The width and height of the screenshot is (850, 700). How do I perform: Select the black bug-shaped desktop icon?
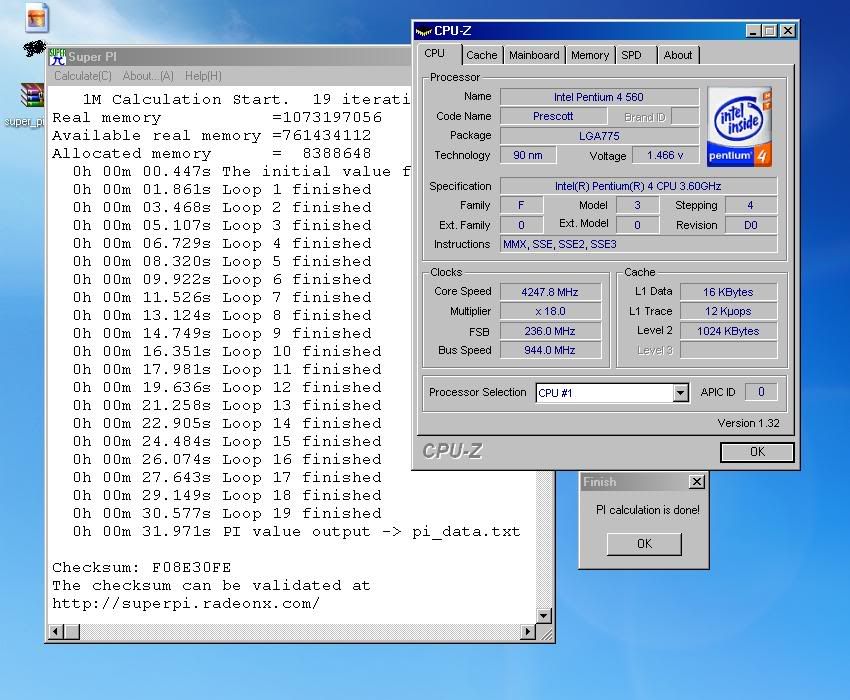34,49
